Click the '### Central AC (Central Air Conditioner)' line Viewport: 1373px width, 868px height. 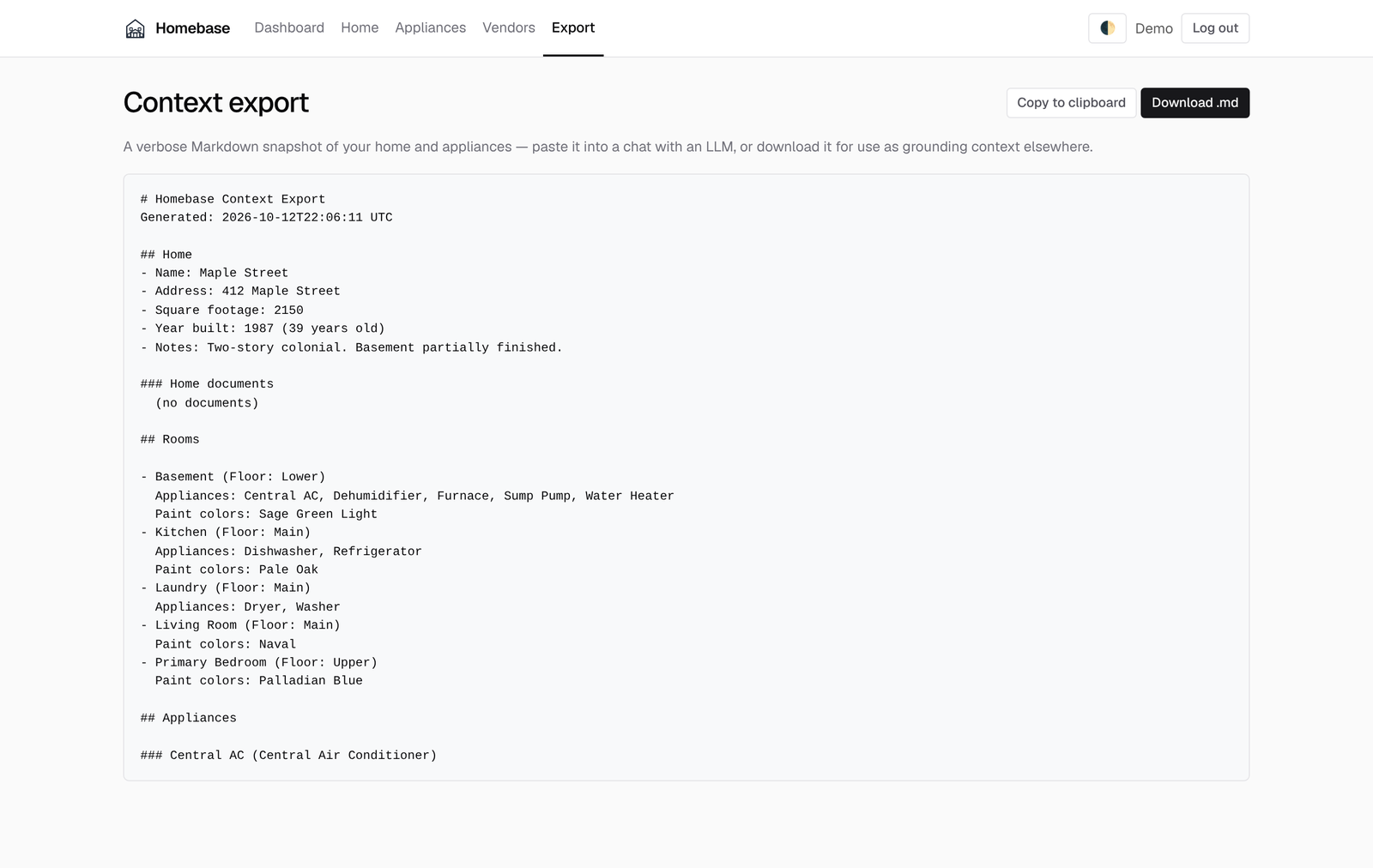click(x=288, y=756)
